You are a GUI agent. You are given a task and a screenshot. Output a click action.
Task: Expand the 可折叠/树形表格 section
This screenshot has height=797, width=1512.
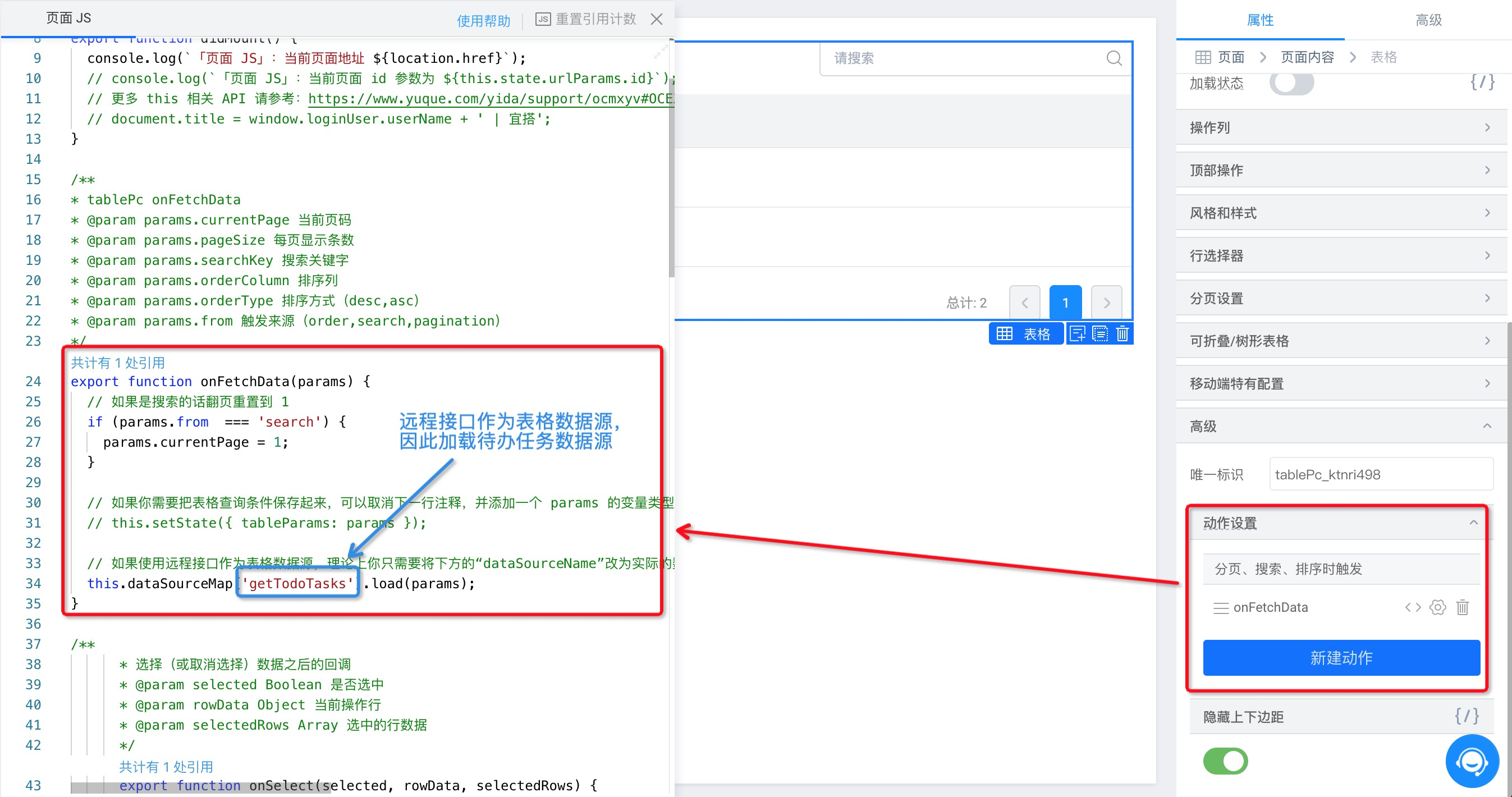pyautogui.click(x=1342, y=341)
